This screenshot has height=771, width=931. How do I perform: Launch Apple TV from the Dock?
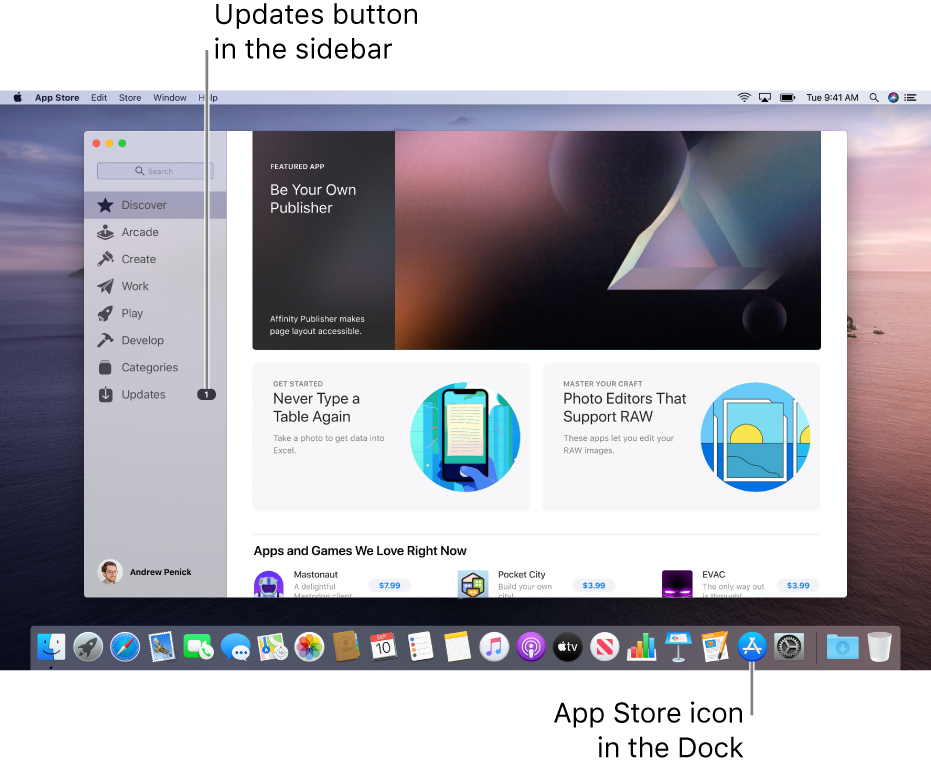pyautogui.click(x=568, y=646)
